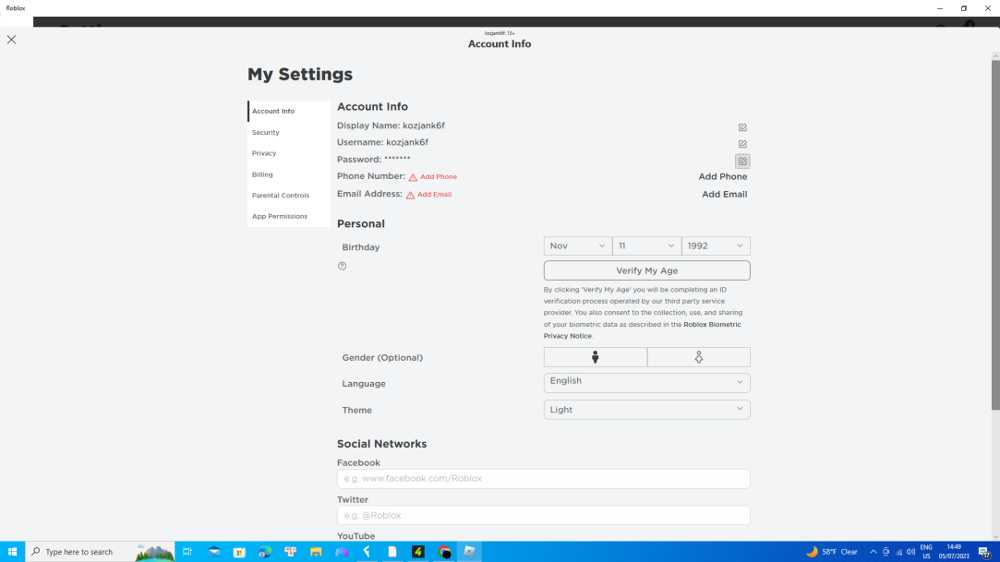Click the red Add Phone link

point(438,177)
